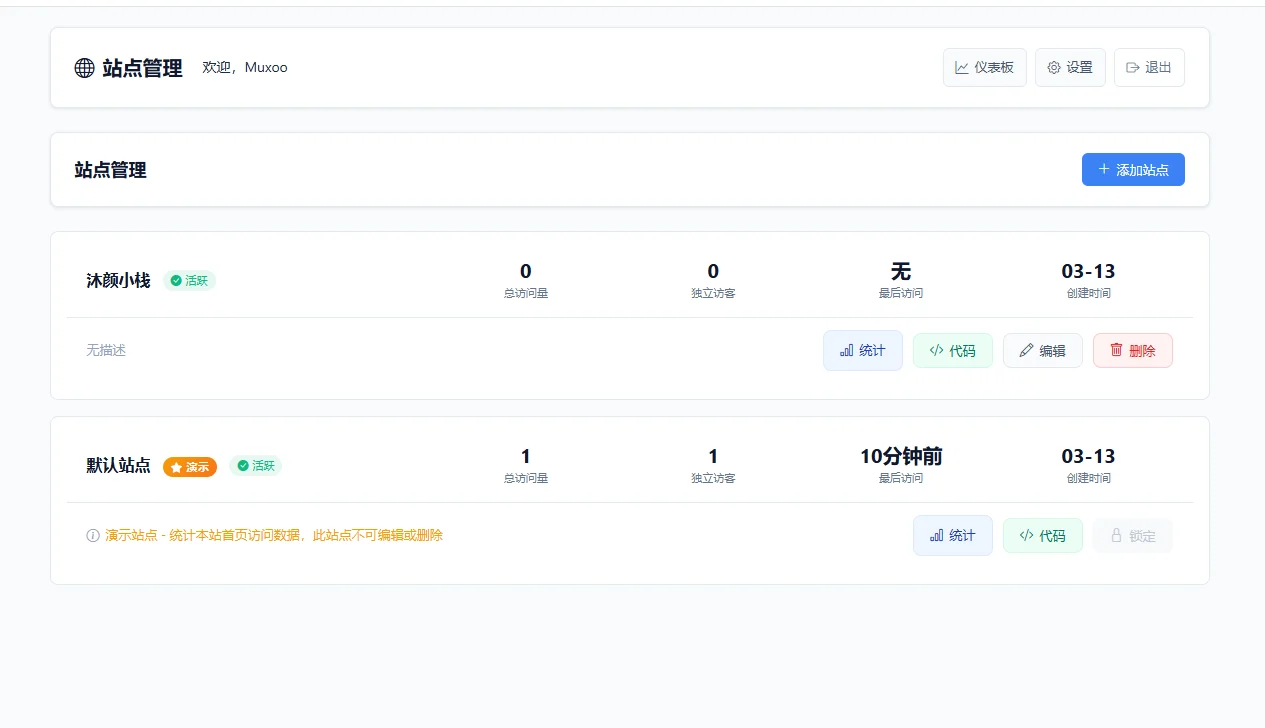Image resolution: width=1265 pixels, height=728 pixels.
Task: Open 设置 settings with the gear icon
Action: pyautogui.click(x=1069, y=68)
